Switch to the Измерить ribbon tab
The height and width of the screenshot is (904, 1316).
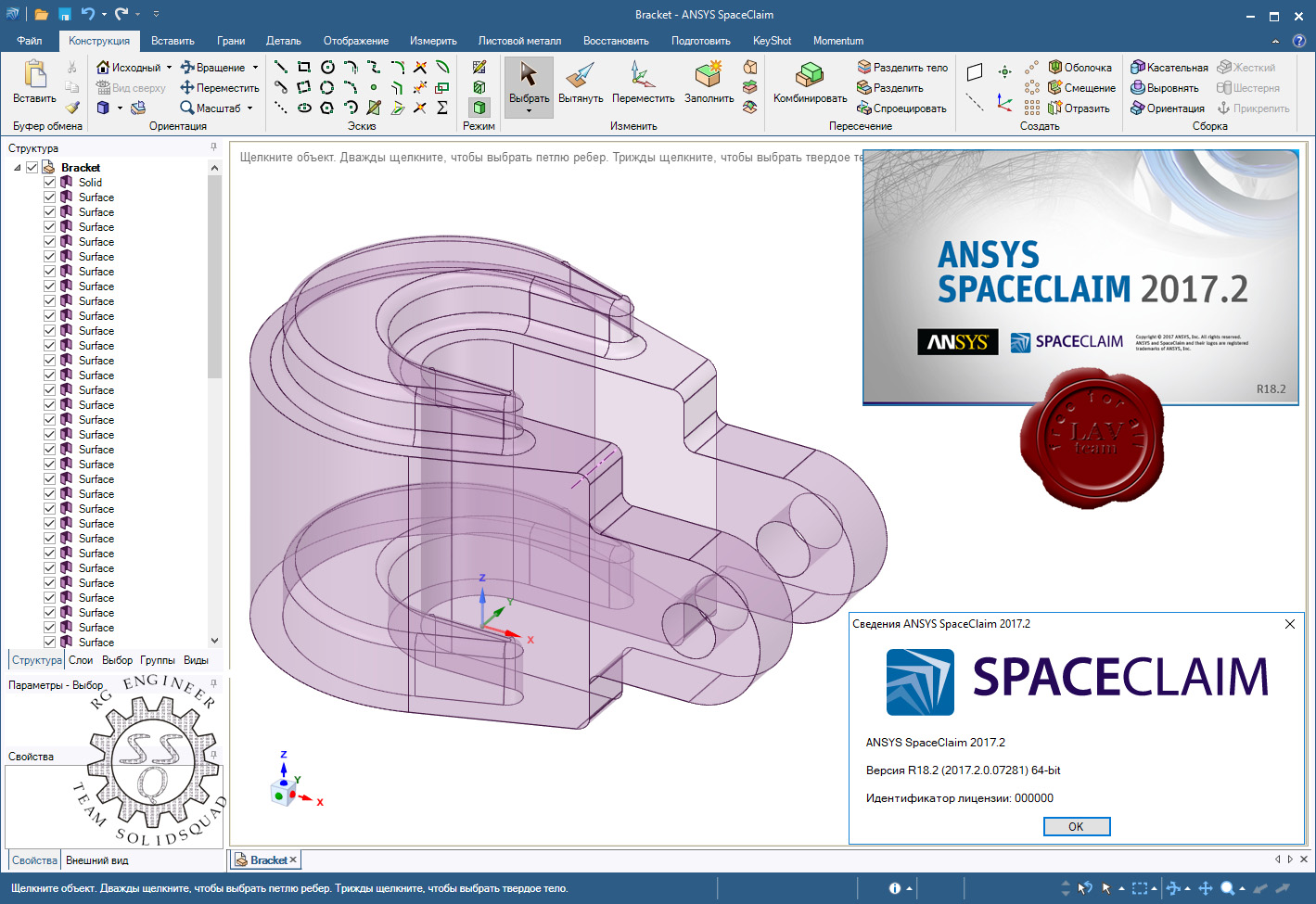[x=433, y=41]
